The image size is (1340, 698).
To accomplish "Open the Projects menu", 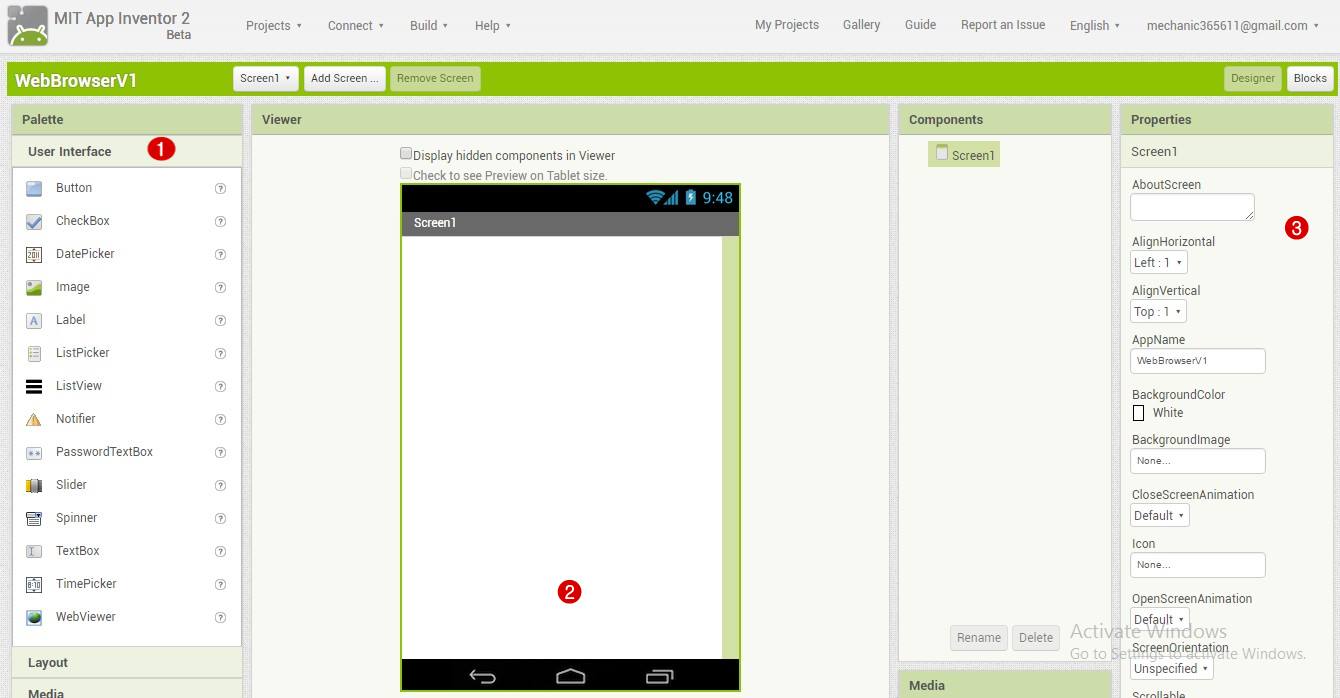I will point(274,26).
